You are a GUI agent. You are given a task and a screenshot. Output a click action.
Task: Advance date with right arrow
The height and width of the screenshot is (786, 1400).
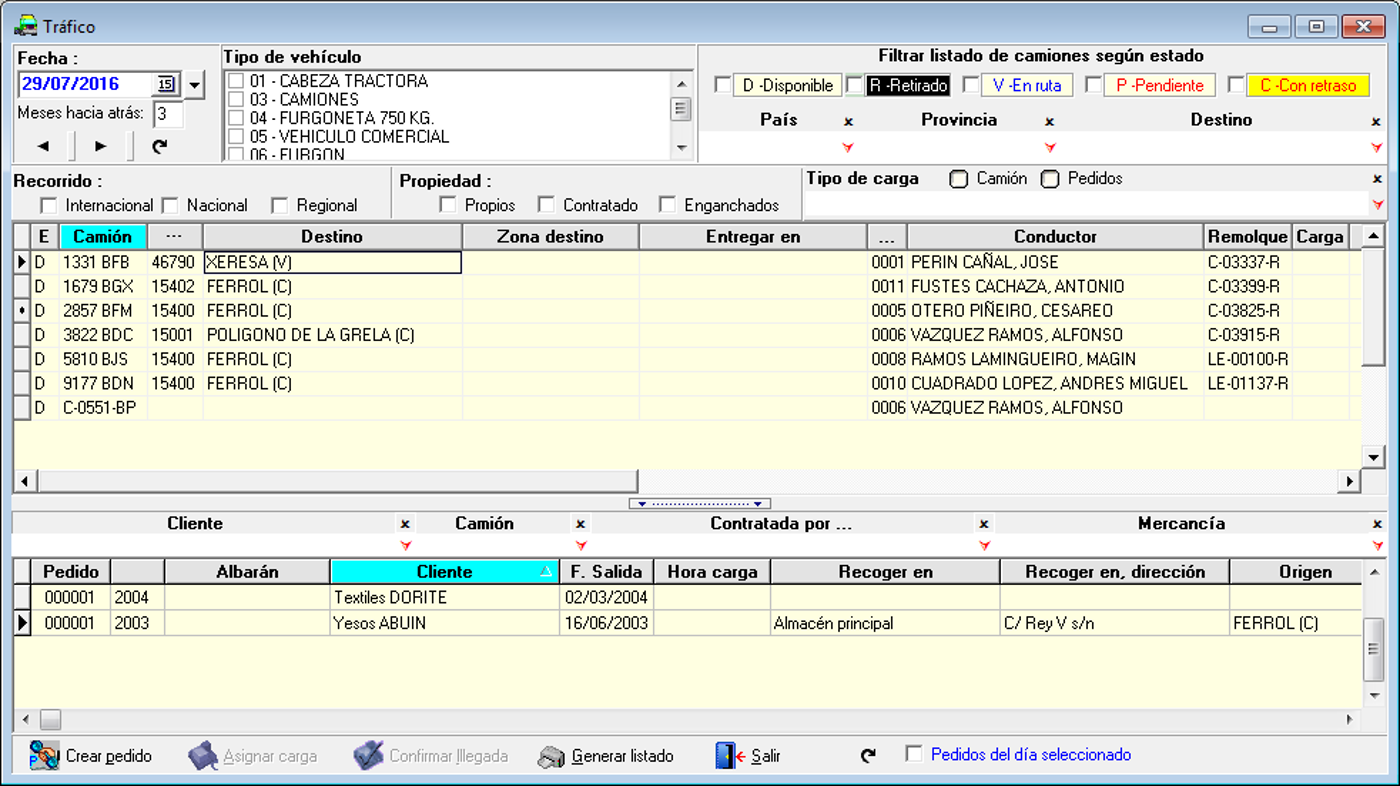(100, 146)
